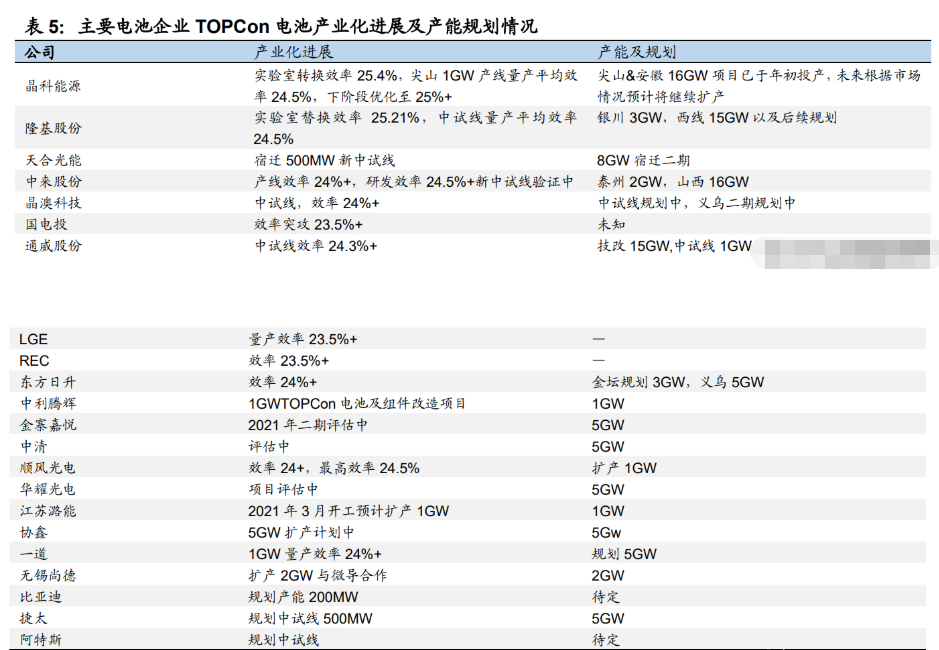Click '评估中' cell in 中清 row

coord(269,447)
